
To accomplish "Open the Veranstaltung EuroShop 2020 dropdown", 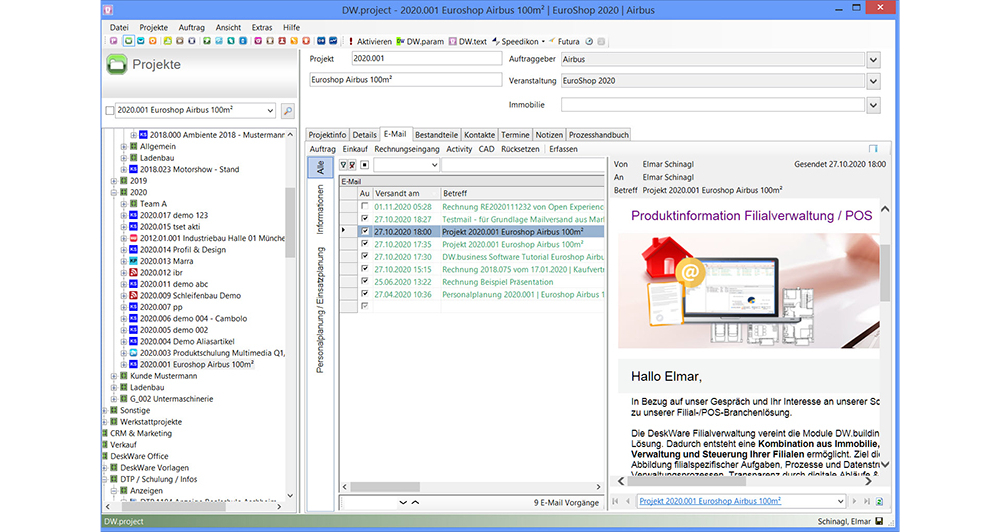I will 873,82.
